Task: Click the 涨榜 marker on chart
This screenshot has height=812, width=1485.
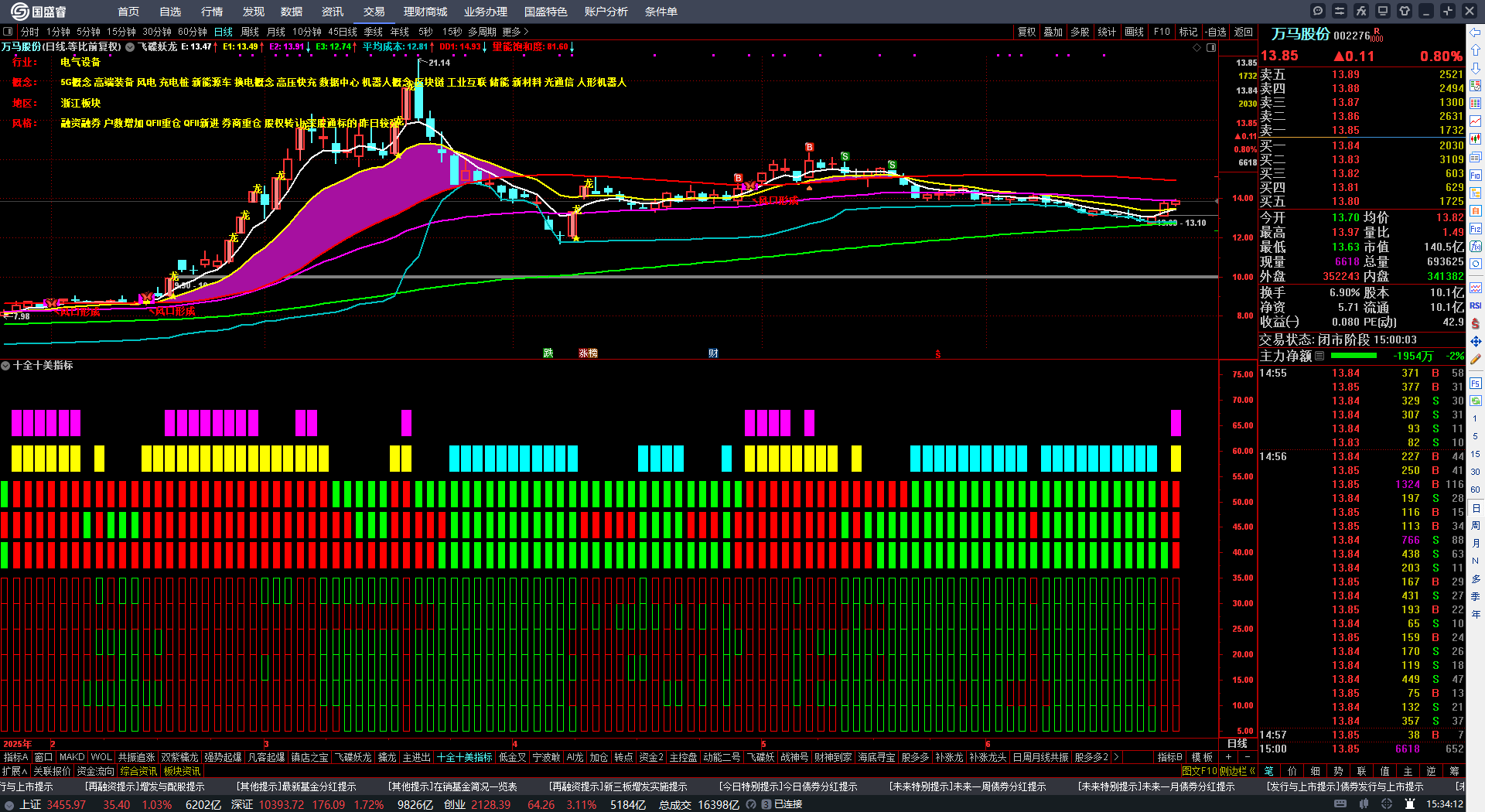Action: pyautogui.click(x=589, y=353)
